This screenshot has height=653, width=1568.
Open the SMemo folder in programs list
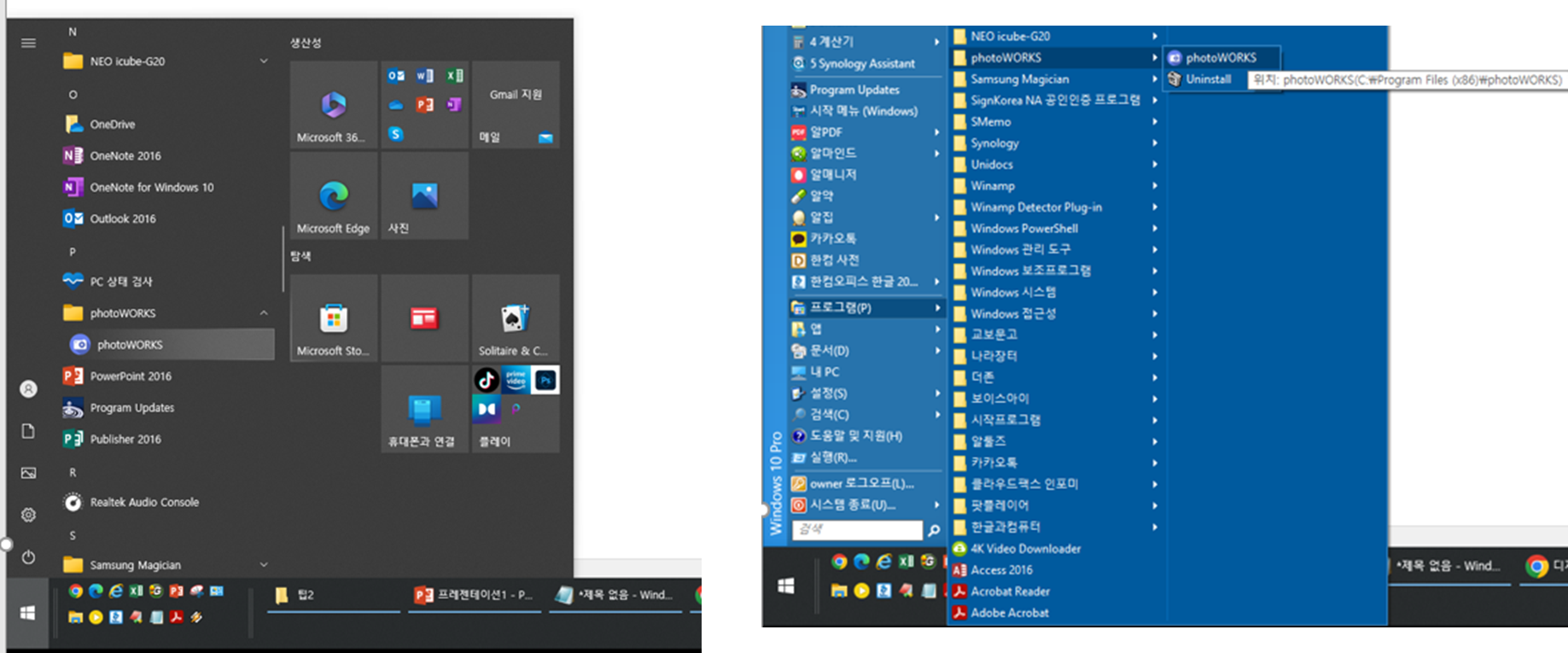1056,122
